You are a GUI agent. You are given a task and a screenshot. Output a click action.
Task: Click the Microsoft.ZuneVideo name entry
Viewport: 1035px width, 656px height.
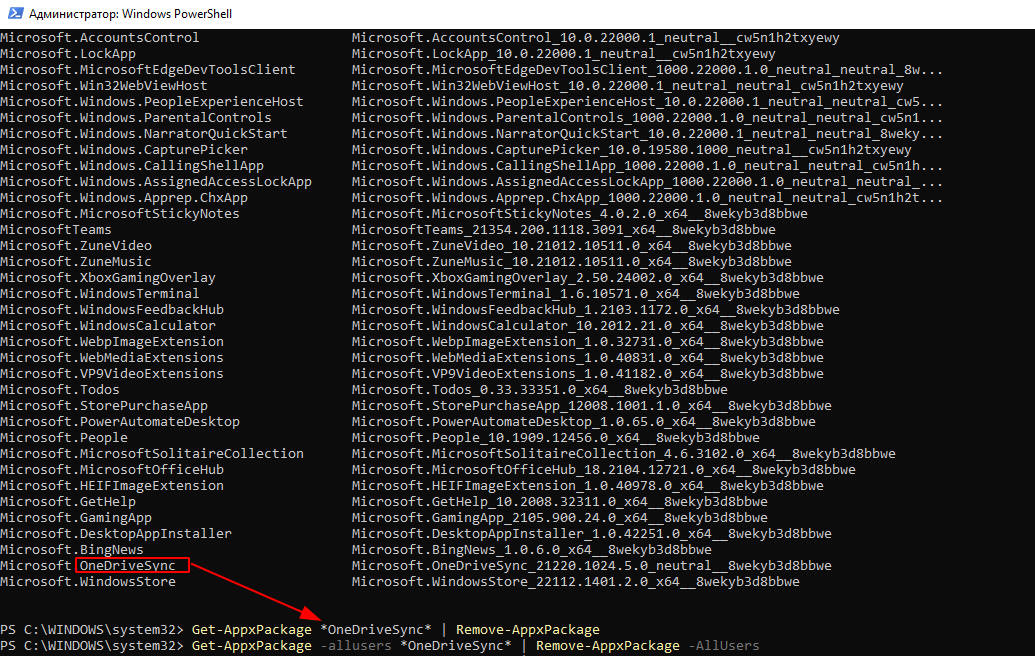(76, 246)
